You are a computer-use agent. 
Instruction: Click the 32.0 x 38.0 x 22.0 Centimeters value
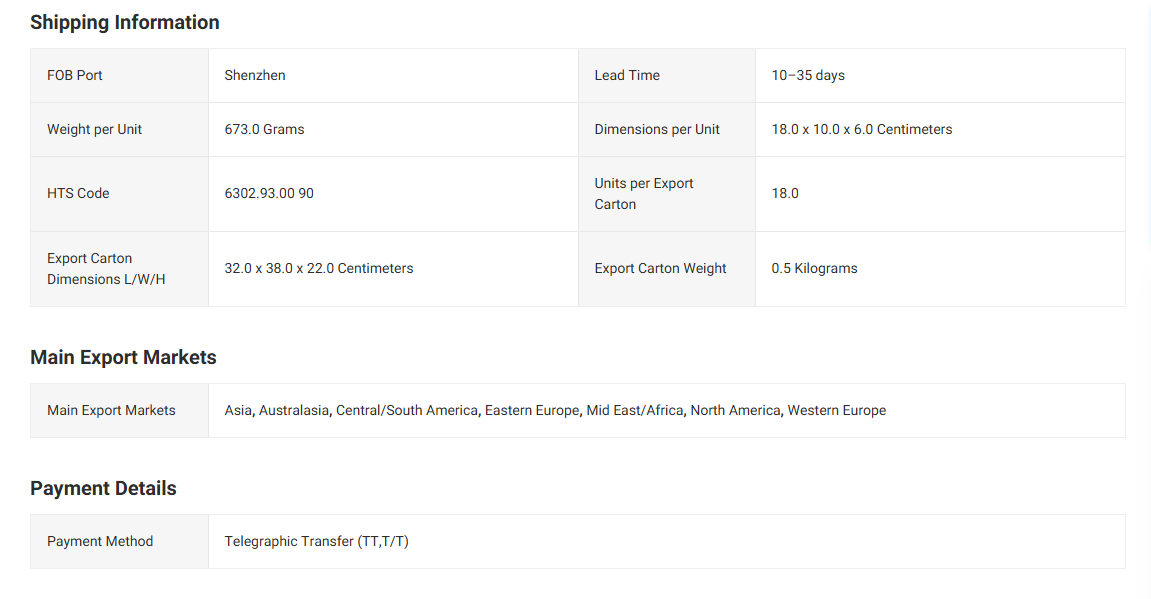point(319,268)
